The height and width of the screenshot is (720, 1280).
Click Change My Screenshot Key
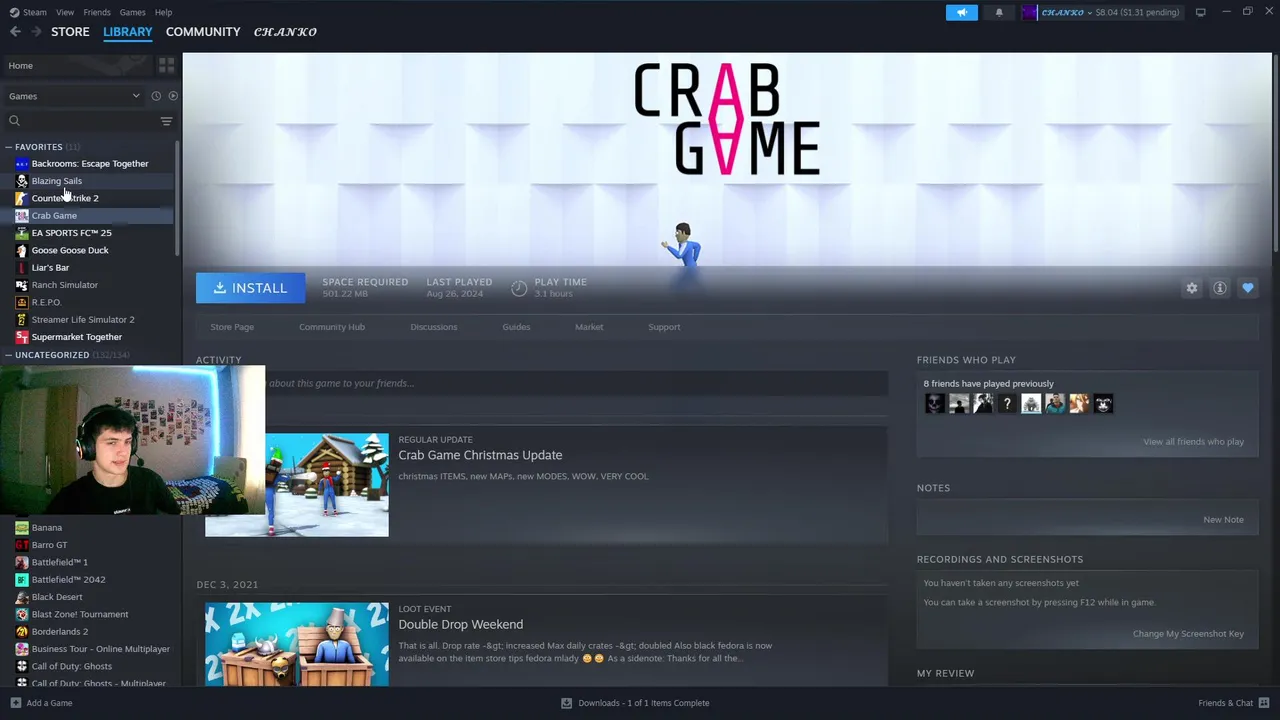point(1188,634)
